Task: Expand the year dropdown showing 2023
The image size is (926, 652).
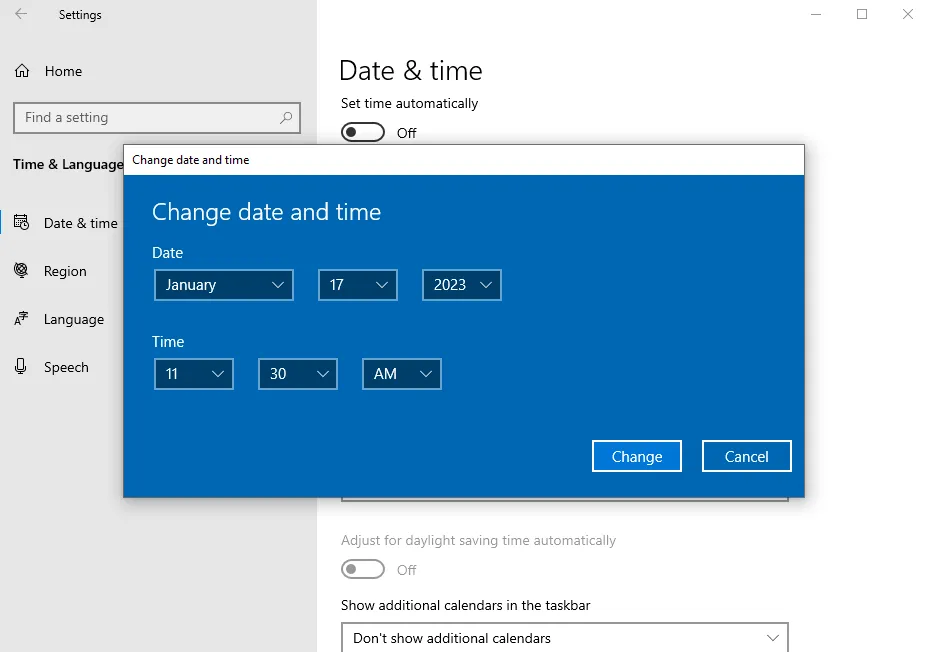Action: (461, 285)
